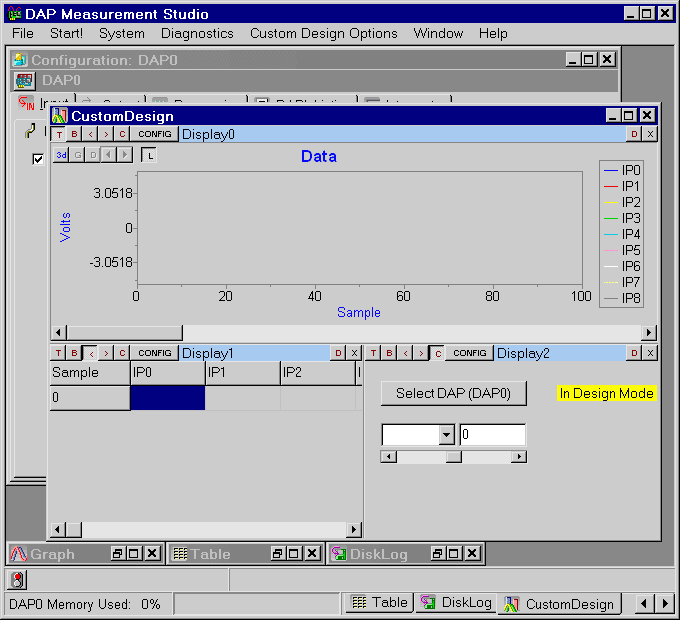Open the Window menu
Image resolution: width=680 pixels, height=620 pixels.
point(438,33)
